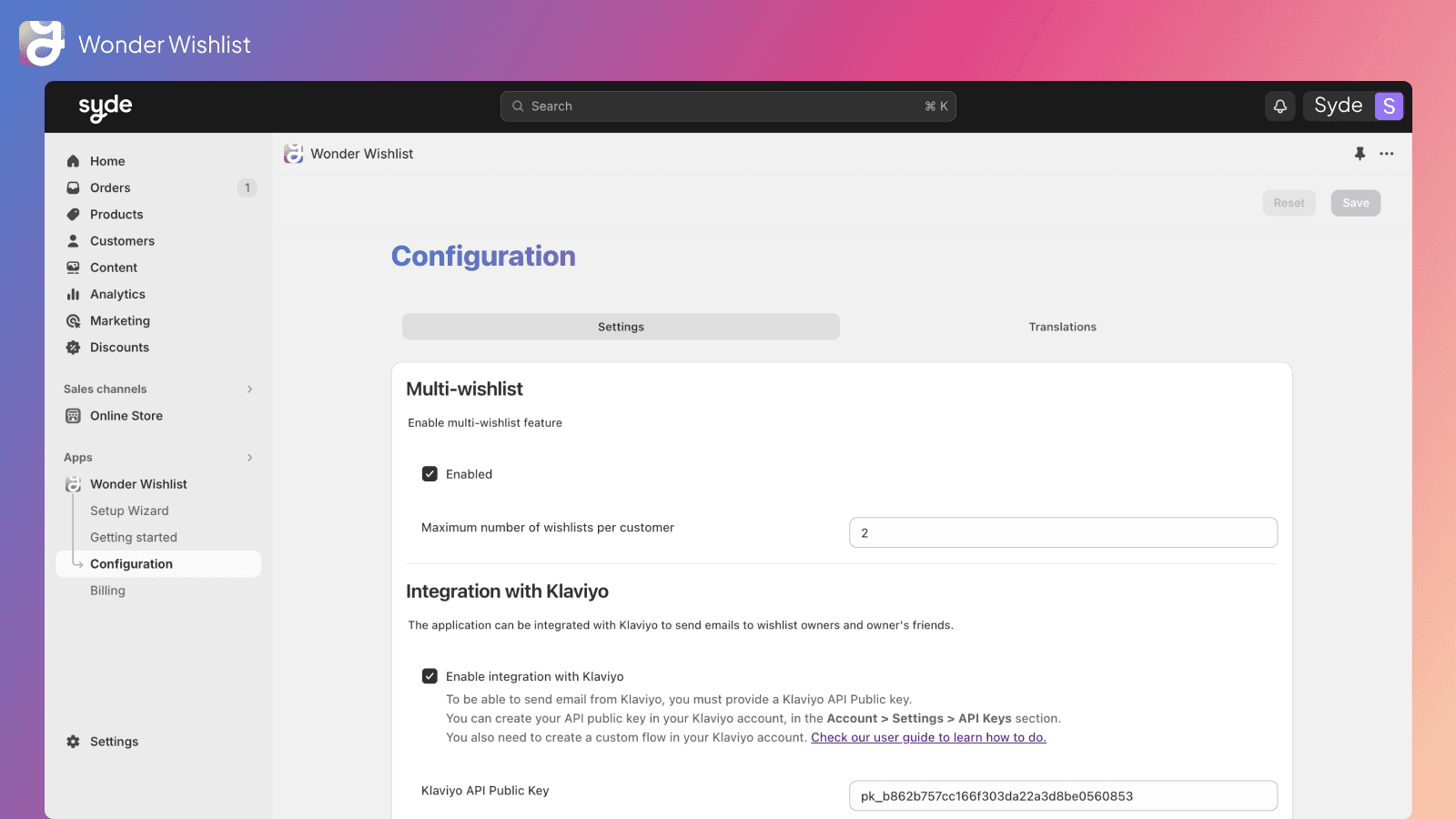Open the Klaviyo user guide link
The width and height of the screenshot is (1456, 819).
click(928, 738)
